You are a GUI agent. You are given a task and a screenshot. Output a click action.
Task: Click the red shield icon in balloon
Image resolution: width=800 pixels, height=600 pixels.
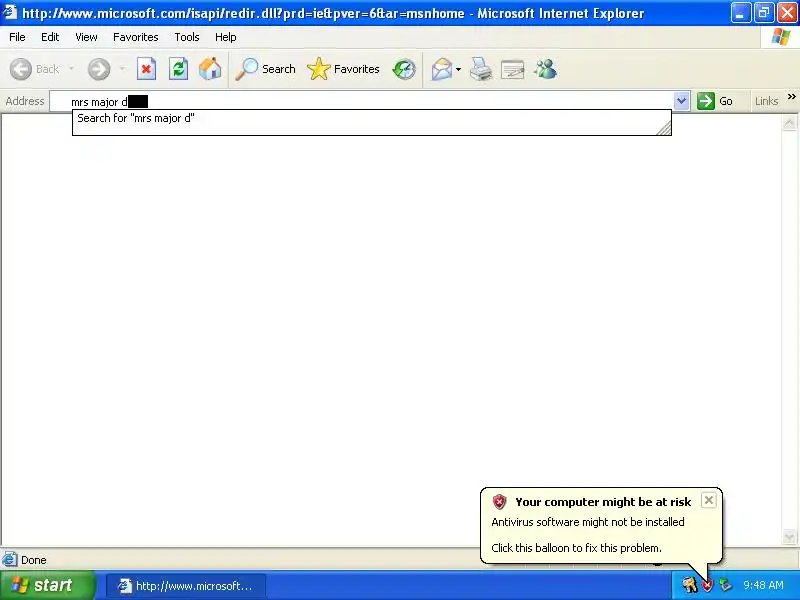[499, 502]
